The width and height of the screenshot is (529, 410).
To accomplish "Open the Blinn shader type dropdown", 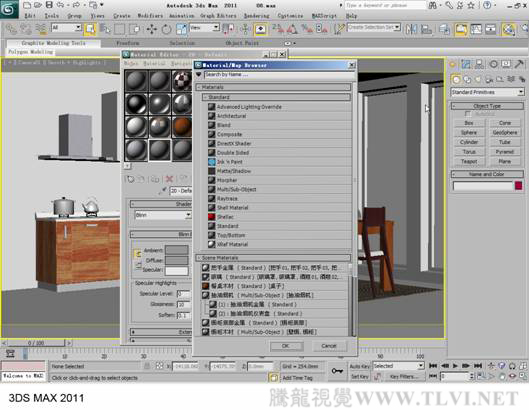I will [163, 215].
